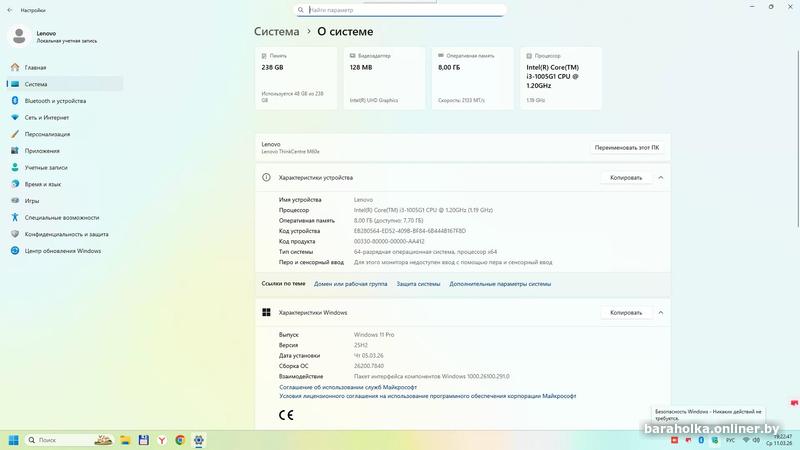Click the page vertical scrollbar
The image size is (800, 450).
click(x=797, y=138)
